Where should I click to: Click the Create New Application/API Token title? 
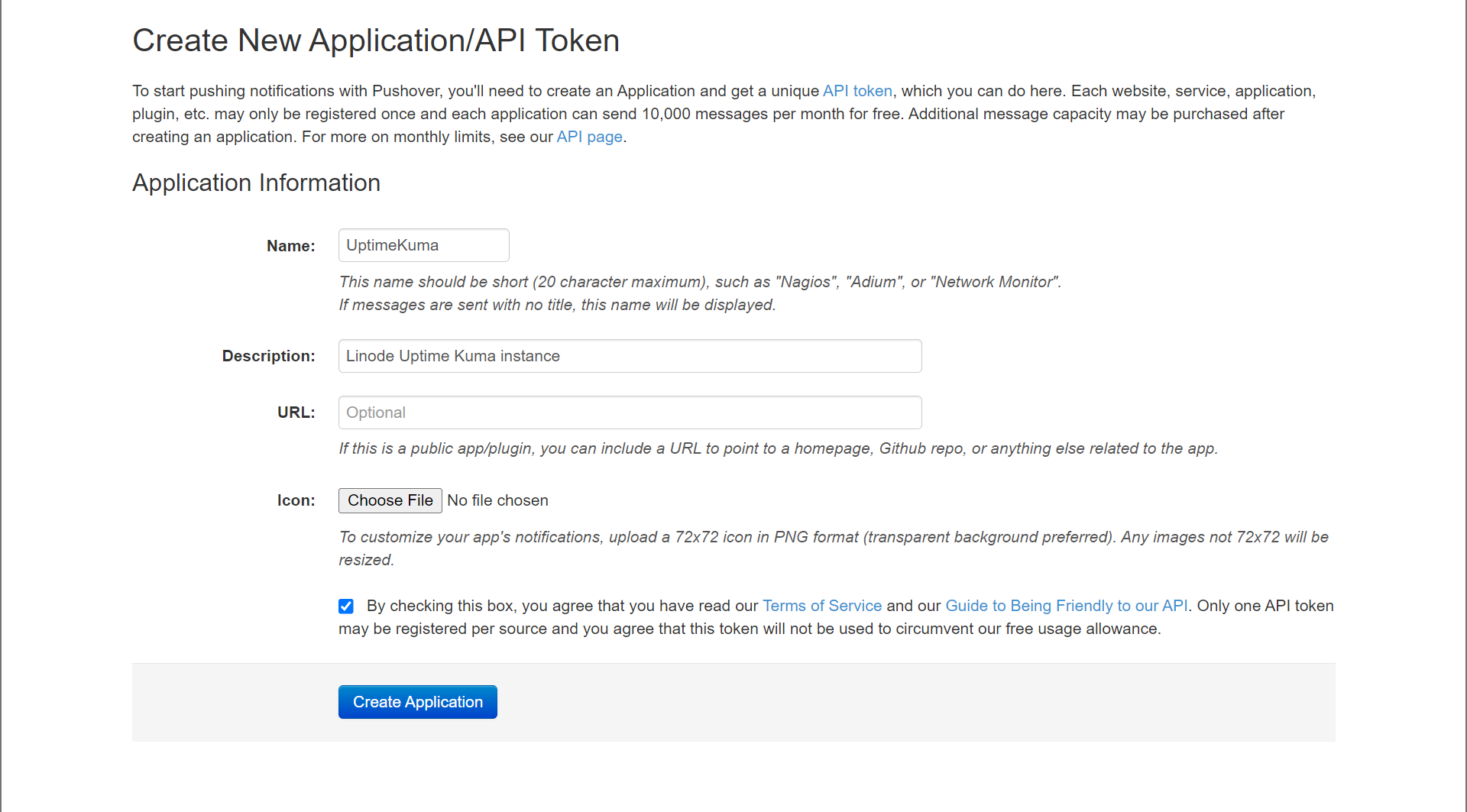375,40
